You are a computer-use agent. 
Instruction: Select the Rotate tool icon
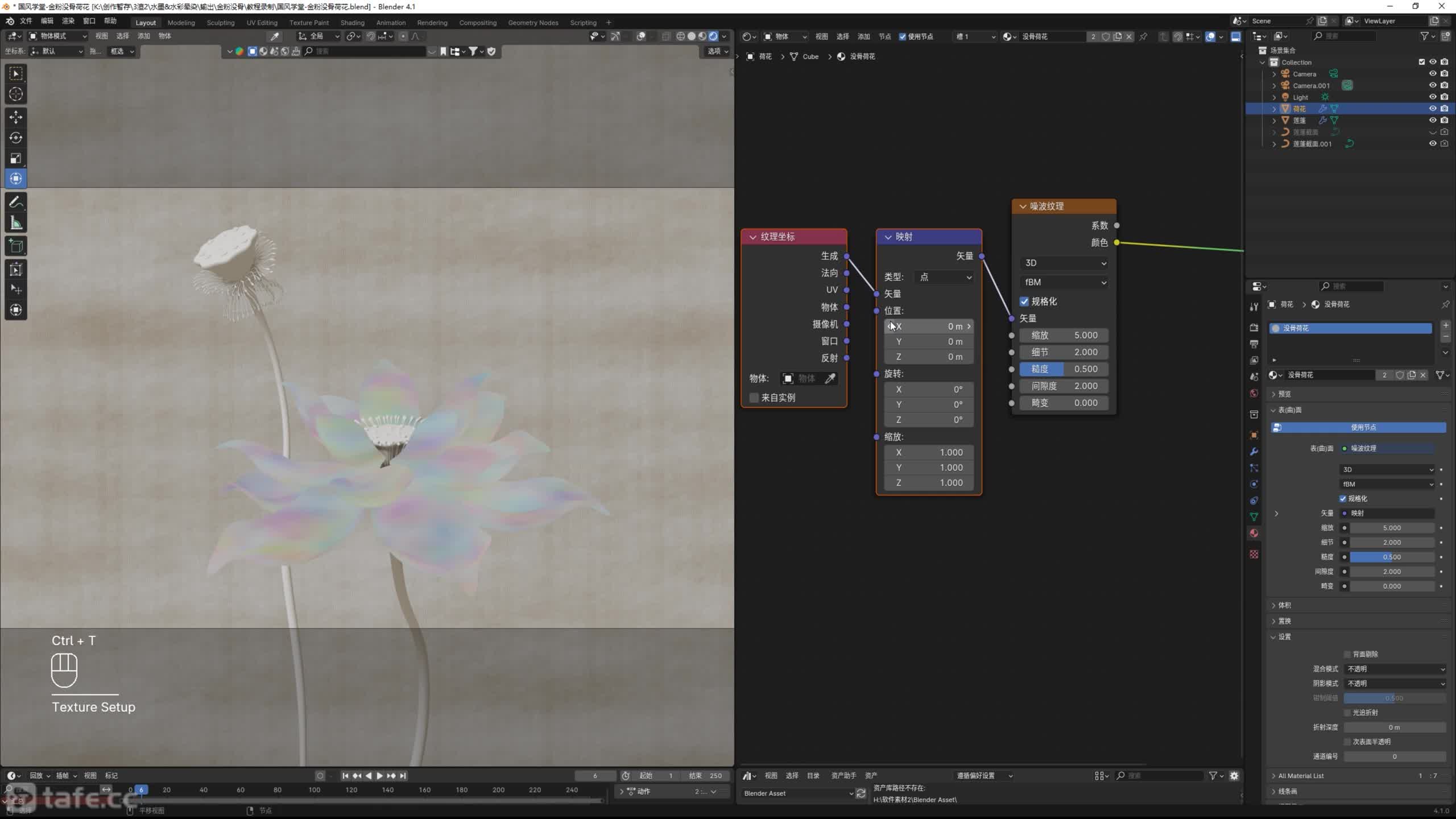pos(16,138)
